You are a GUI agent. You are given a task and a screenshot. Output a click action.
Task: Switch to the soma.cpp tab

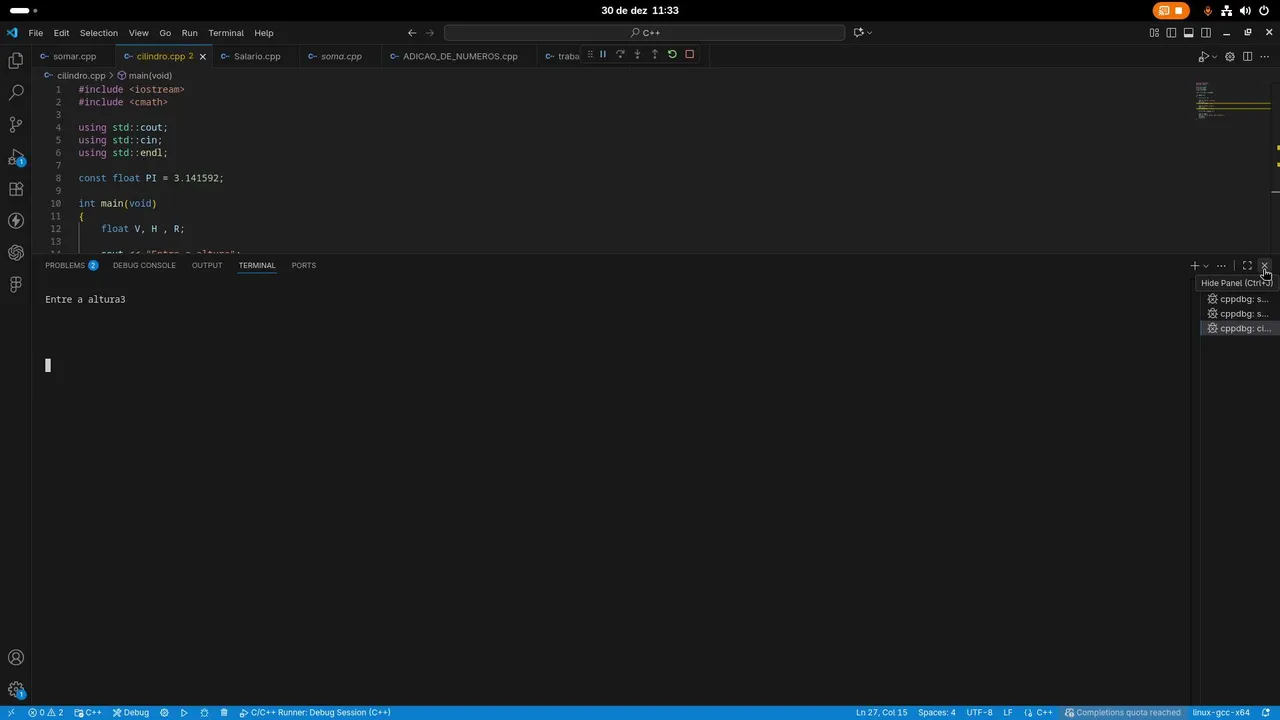[341, 56]
